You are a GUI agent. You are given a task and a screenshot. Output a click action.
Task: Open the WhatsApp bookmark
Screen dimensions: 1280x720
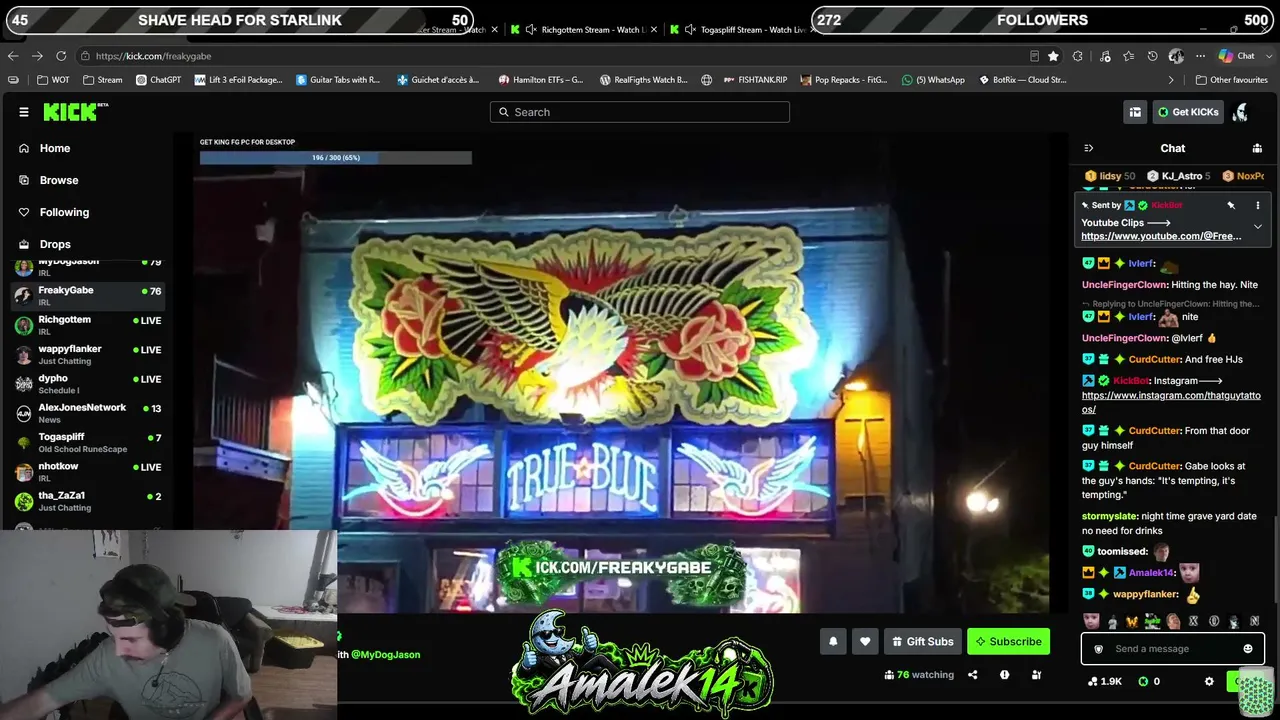click(932, 80)
